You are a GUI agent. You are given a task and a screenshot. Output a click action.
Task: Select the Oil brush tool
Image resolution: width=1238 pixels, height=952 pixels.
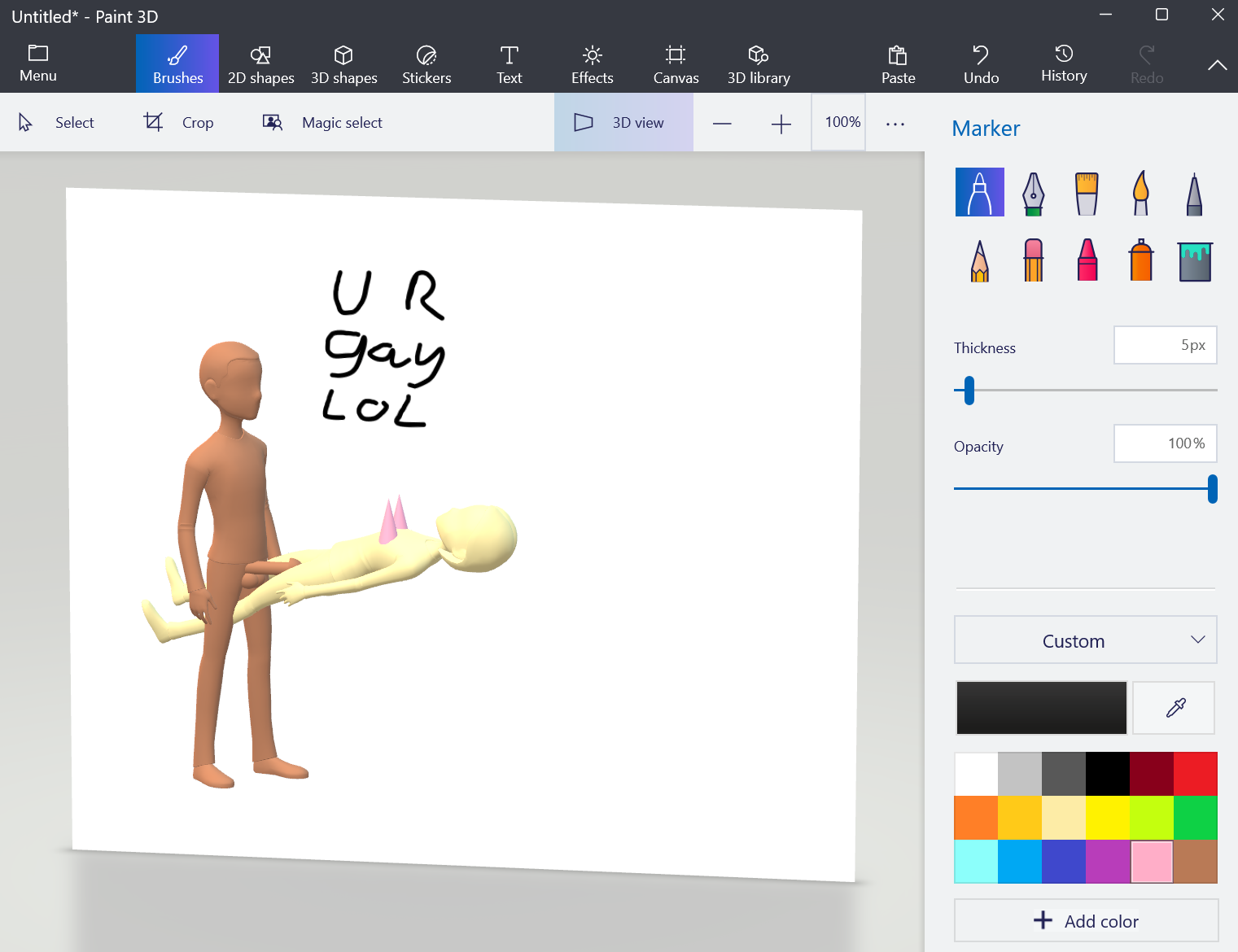tap(1087, 193)
